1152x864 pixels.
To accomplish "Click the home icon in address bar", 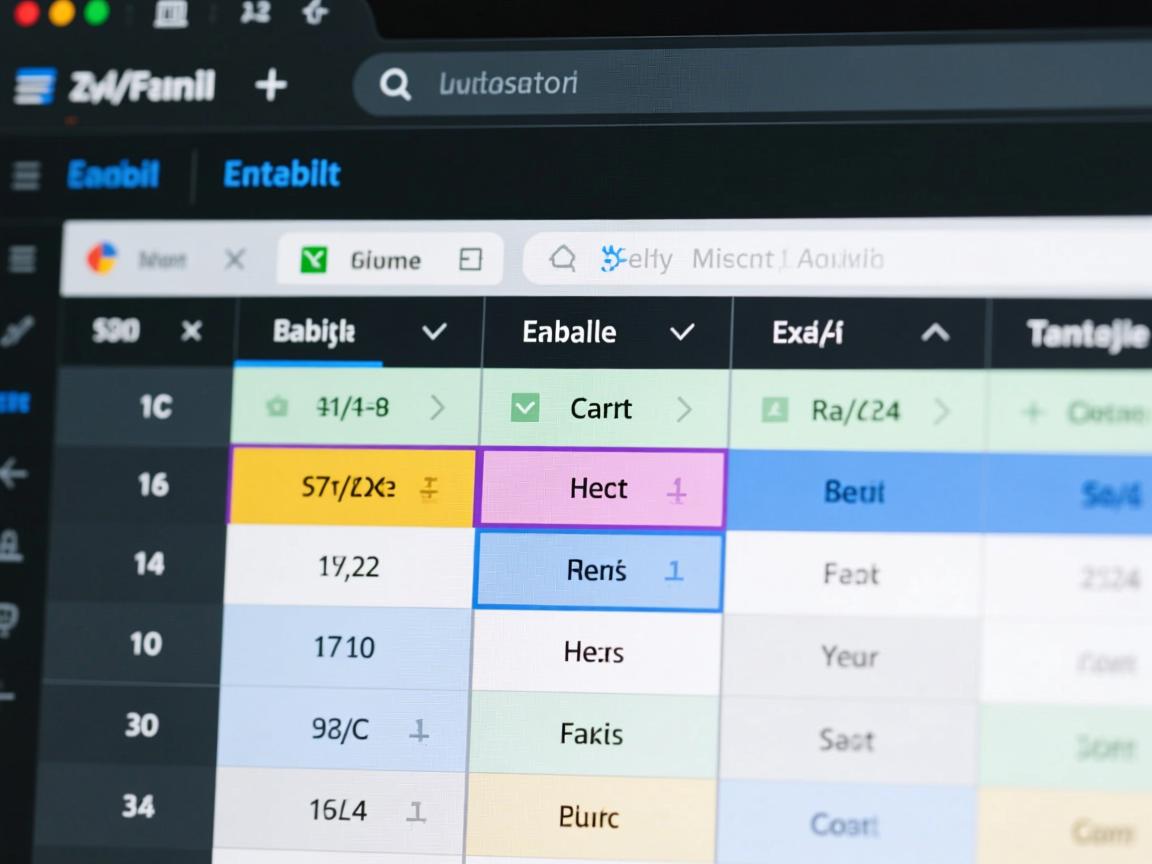I will pyautogui.click(x=563, y=260).
